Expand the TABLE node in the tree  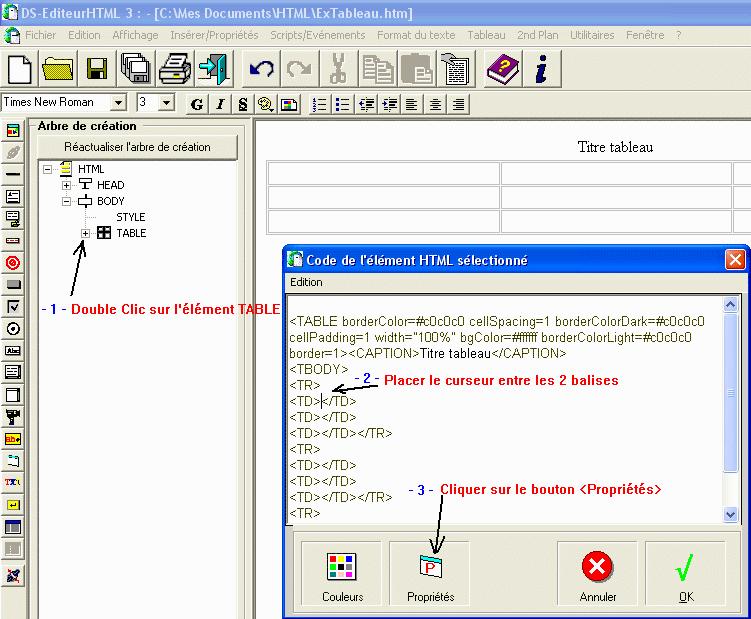86,233
